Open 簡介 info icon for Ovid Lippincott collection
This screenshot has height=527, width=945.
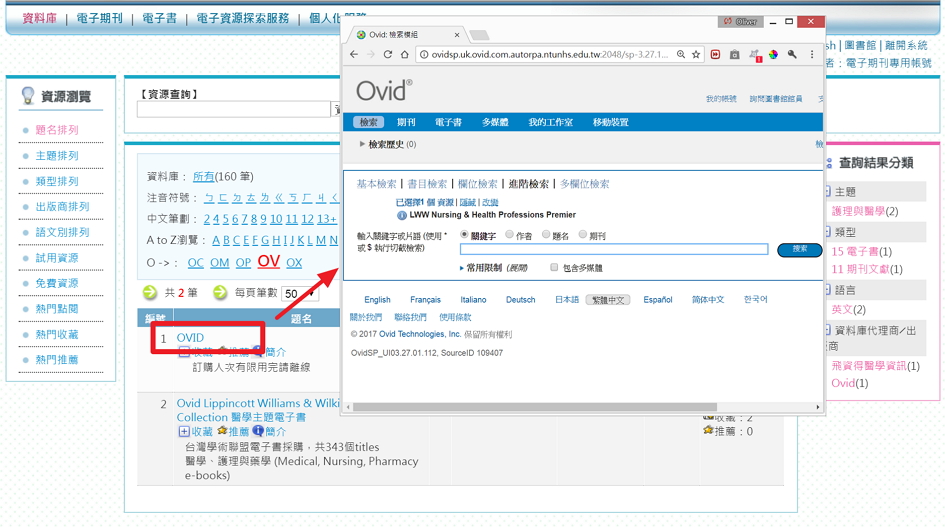coord(258,431)
